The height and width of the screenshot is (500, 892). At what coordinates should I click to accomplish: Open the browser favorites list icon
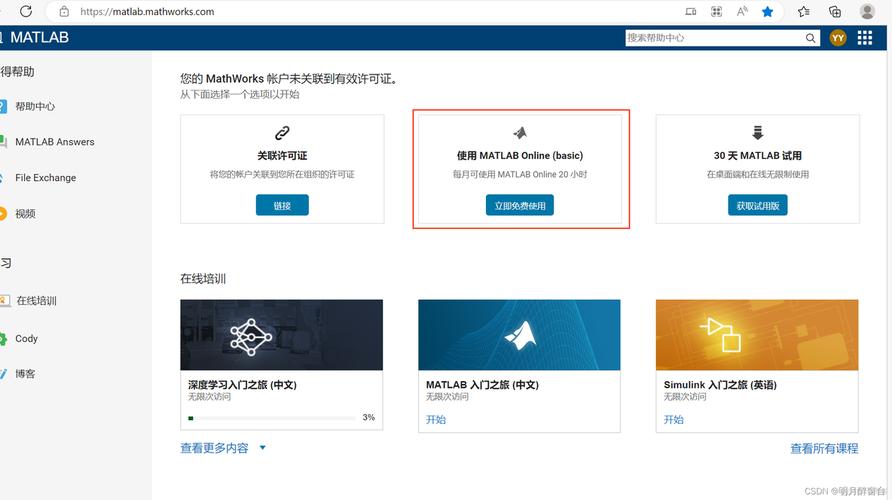[803, 11]
